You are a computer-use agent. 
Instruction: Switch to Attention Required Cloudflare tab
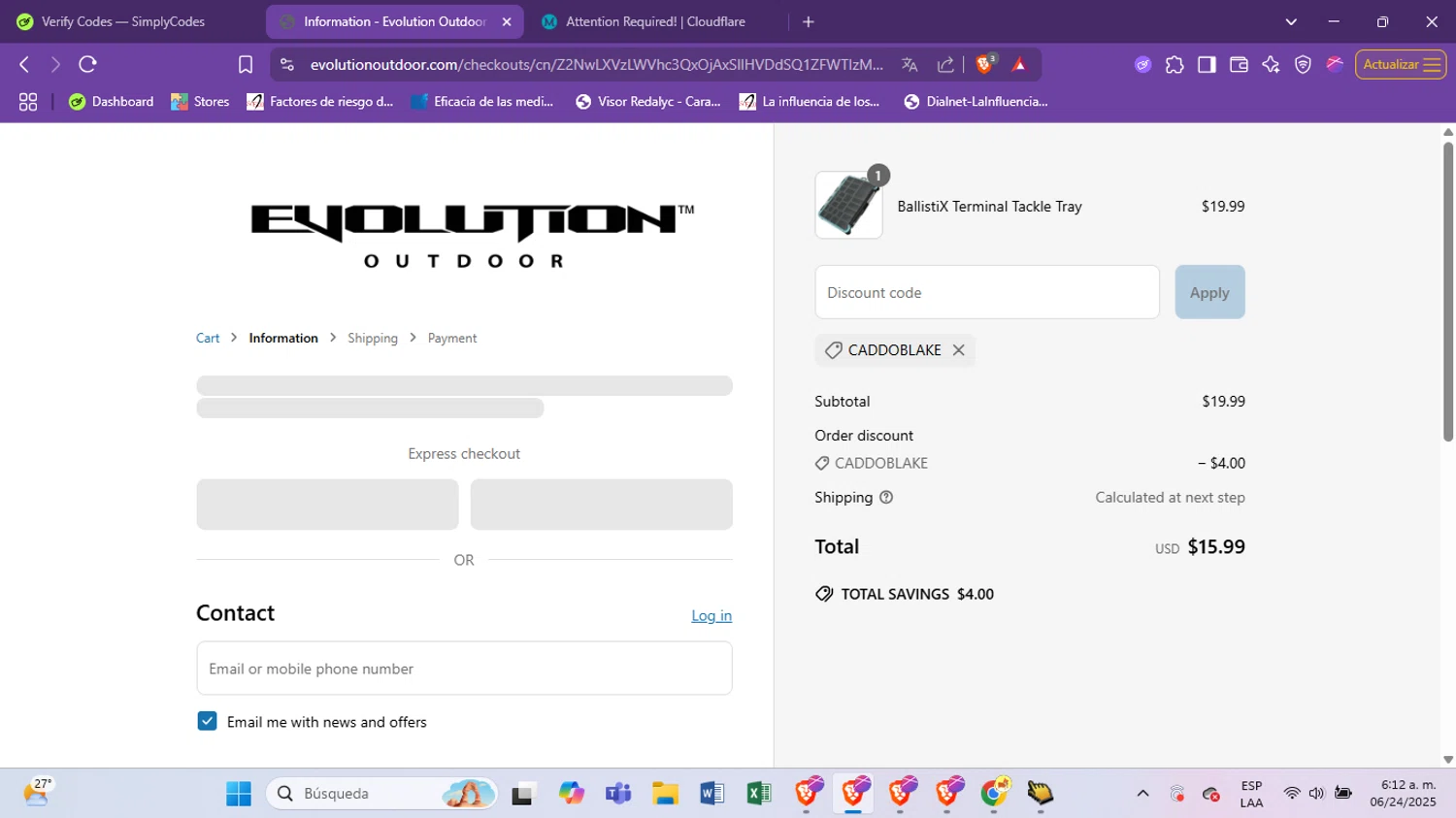pos(655,21)
